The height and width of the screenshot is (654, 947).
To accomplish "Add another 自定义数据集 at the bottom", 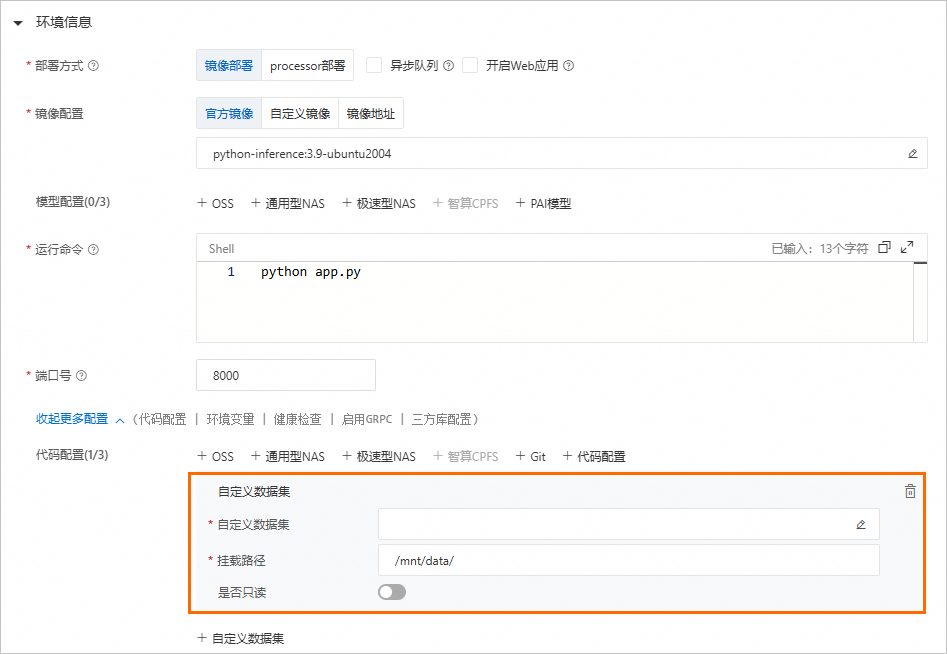I will tap(241, 638).
